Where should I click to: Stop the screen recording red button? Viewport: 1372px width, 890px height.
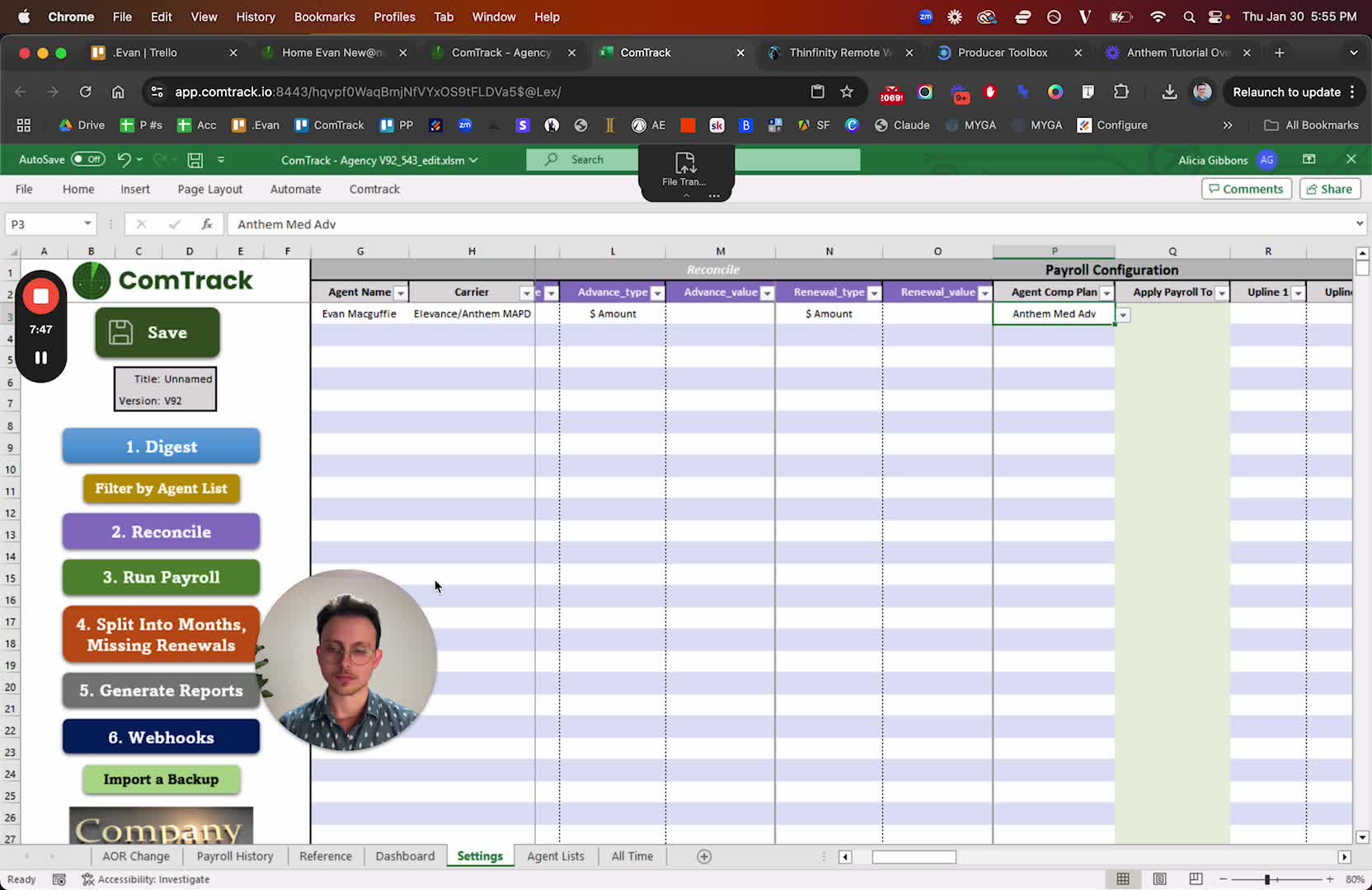coord(40,296)
